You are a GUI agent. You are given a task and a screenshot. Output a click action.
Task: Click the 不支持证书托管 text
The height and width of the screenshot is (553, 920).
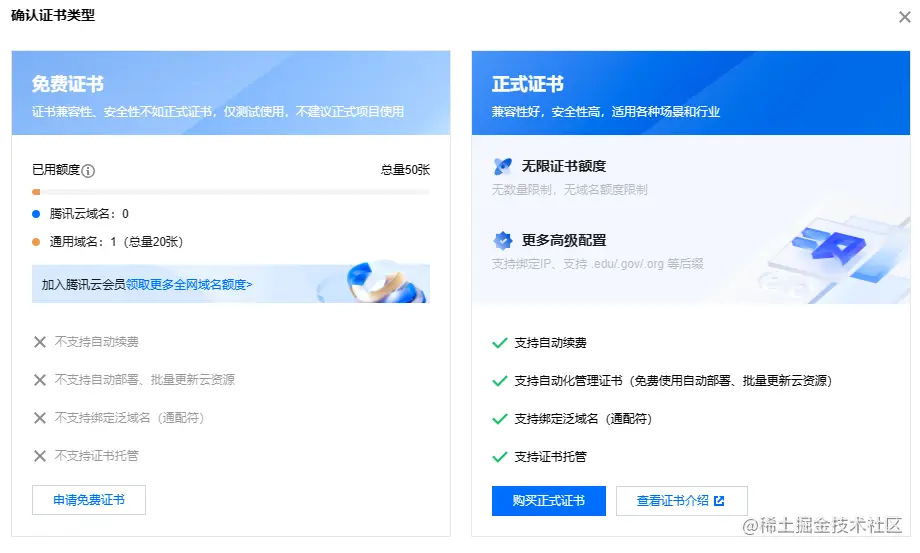[x=96, y=456]
